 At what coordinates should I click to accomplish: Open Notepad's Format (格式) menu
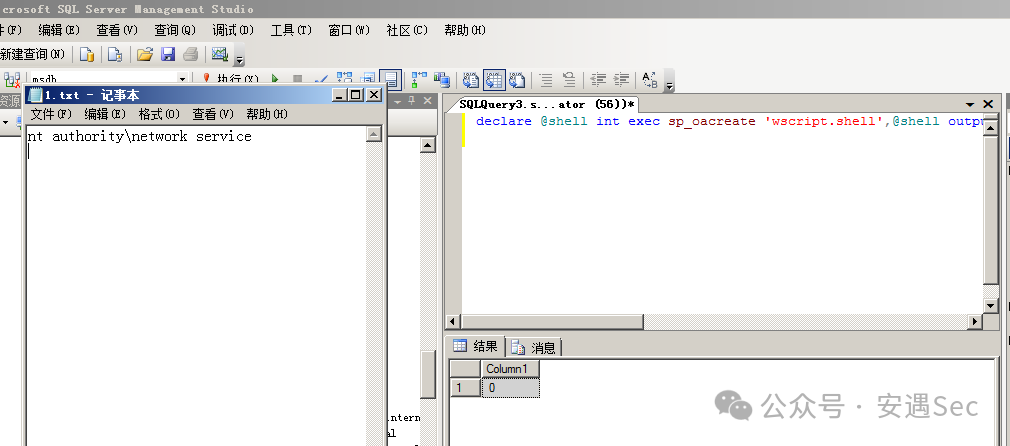[x=159, y=114]
